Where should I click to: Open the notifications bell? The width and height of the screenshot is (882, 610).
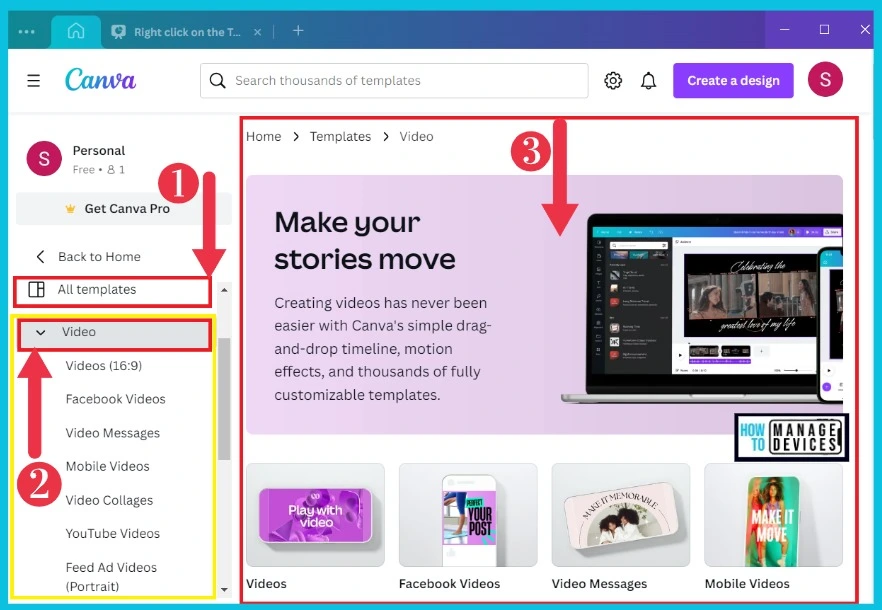coord(649,80)
